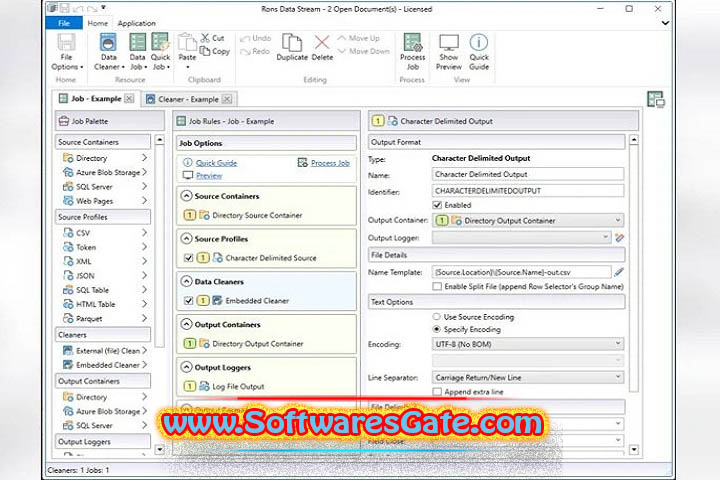This screenshot has height=480, width=720.
Task: Open the Encoding dropdown showing UTF-8
Action: [528, 344]
